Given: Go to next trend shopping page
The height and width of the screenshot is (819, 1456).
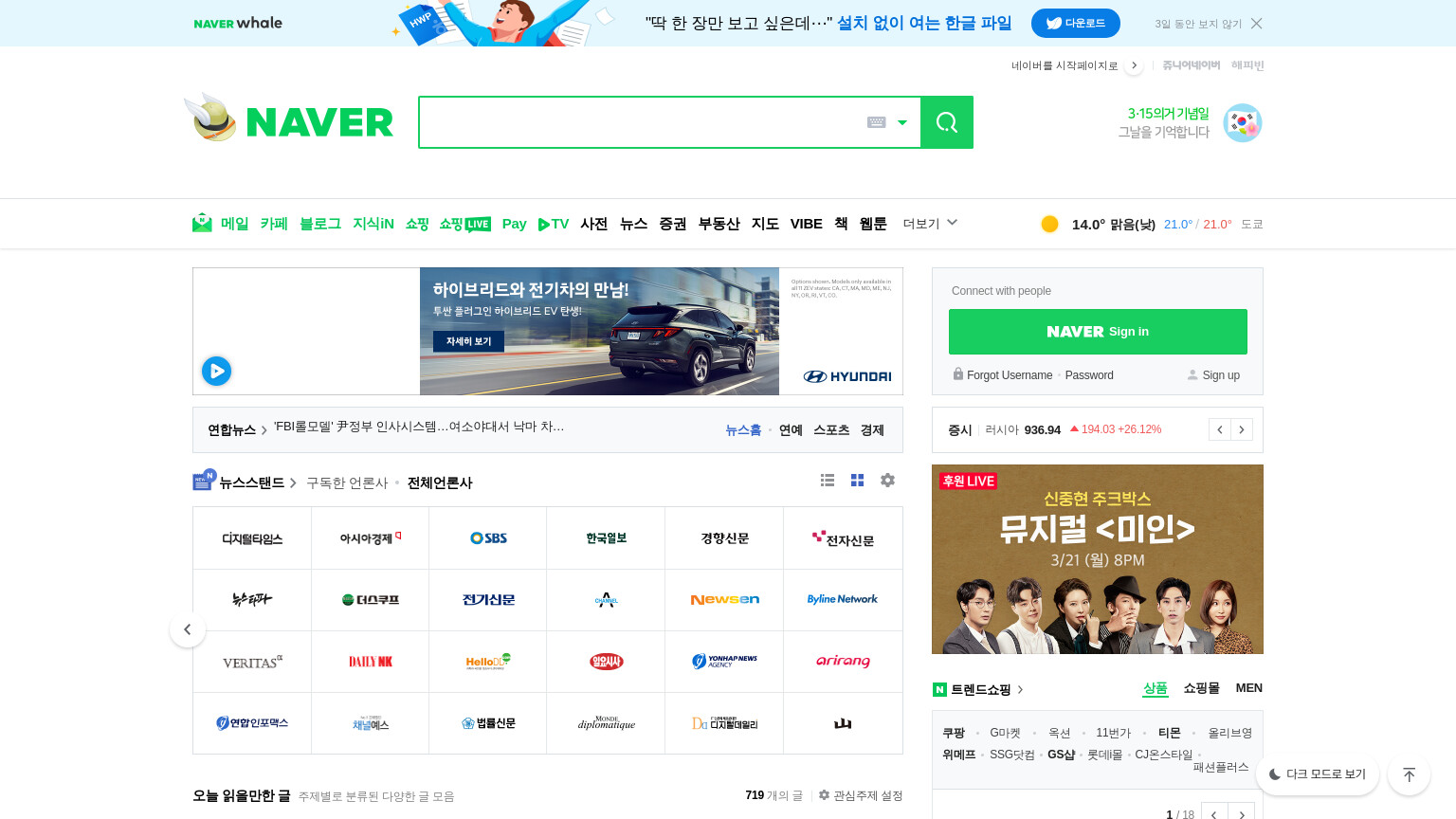Looking at the screenshot, I should click(1242, 814).
